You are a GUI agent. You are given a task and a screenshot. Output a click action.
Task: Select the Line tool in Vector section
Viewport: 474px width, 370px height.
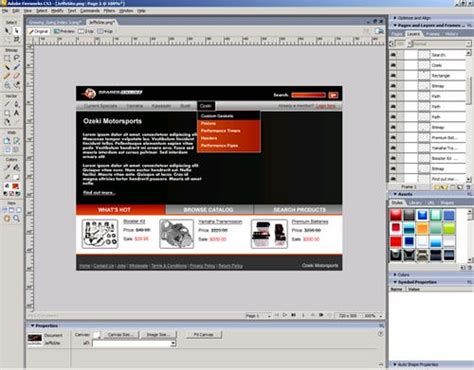pyautogui.click(x=7, y=104)
